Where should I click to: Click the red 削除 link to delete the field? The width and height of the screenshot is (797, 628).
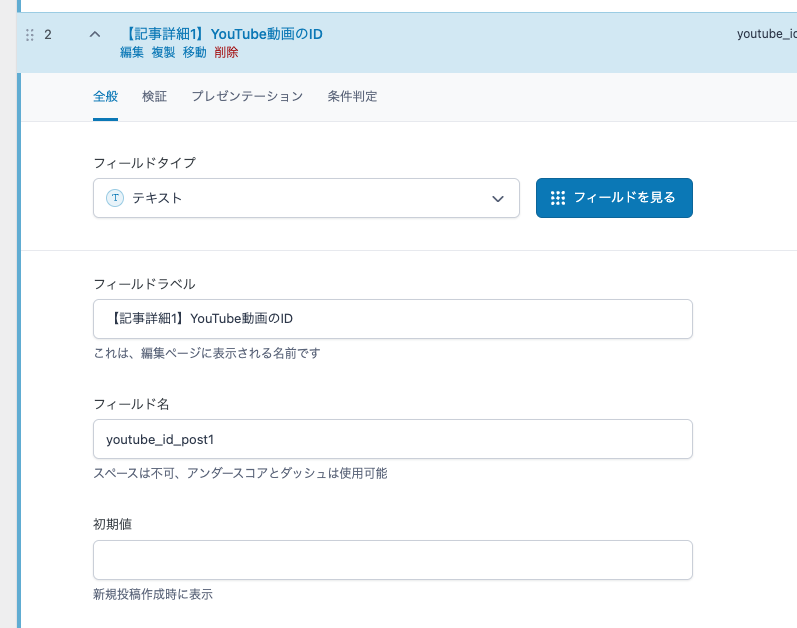(226, 52)
